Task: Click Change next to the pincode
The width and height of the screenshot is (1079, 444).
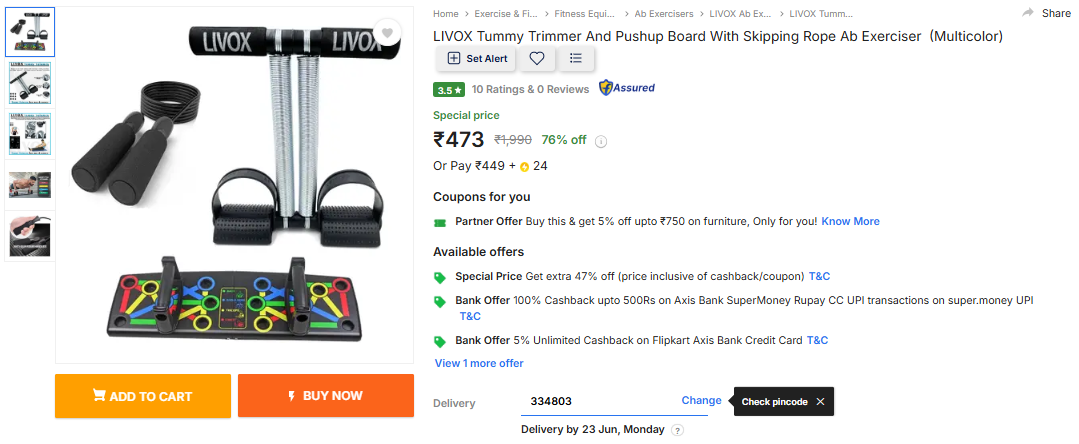Action: (701, 400)
